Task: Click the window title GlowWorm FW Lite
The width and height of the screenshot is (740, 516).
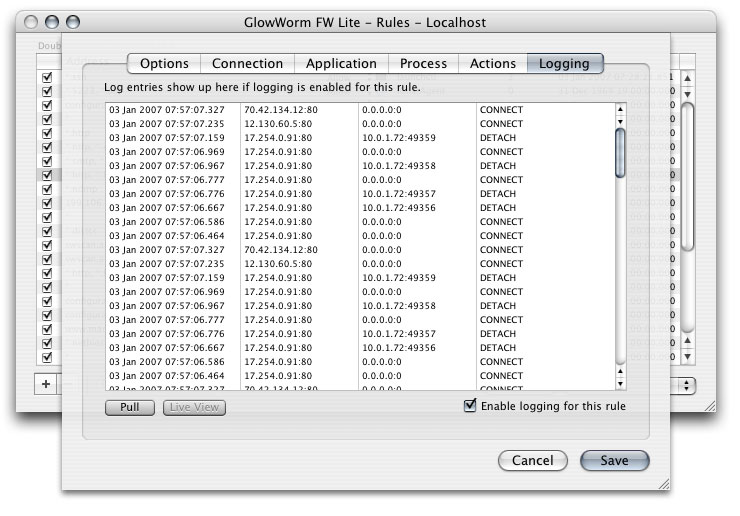Action: 365,22
